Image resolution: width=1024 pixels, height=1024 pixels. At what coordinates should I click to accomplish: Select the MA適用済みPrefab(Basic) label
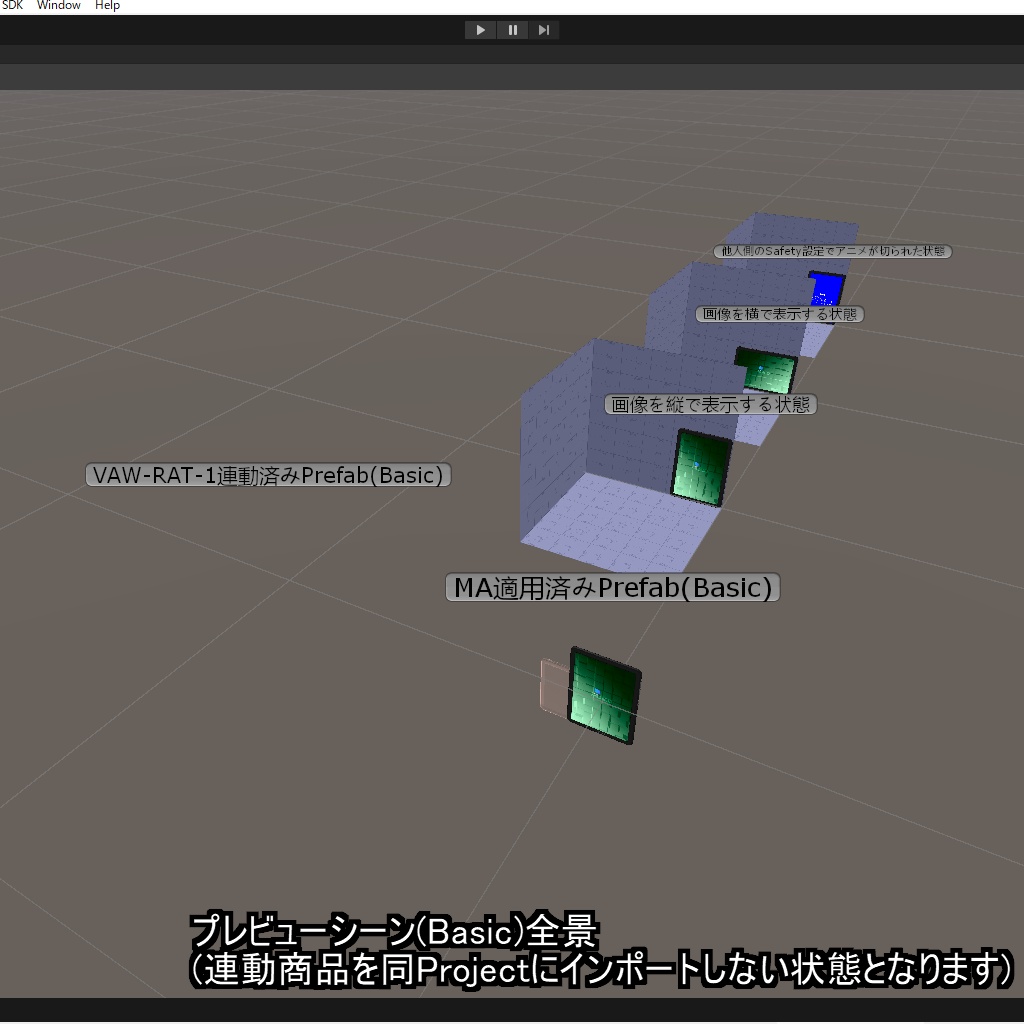pyautogui.click(x=613, y=587)
